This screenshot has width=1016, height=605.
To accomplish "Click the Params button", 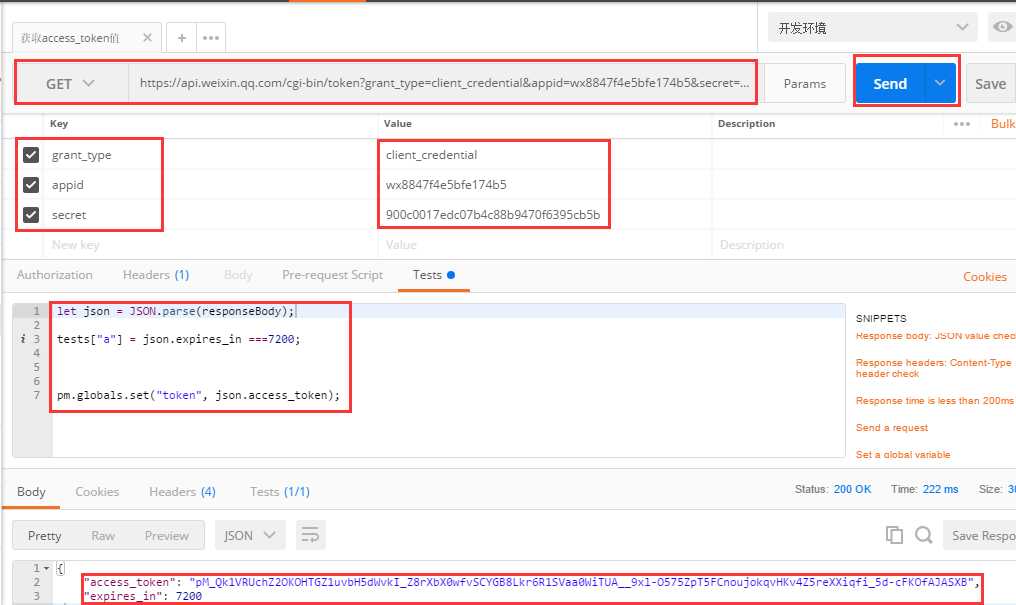I will tap(805, 83).
